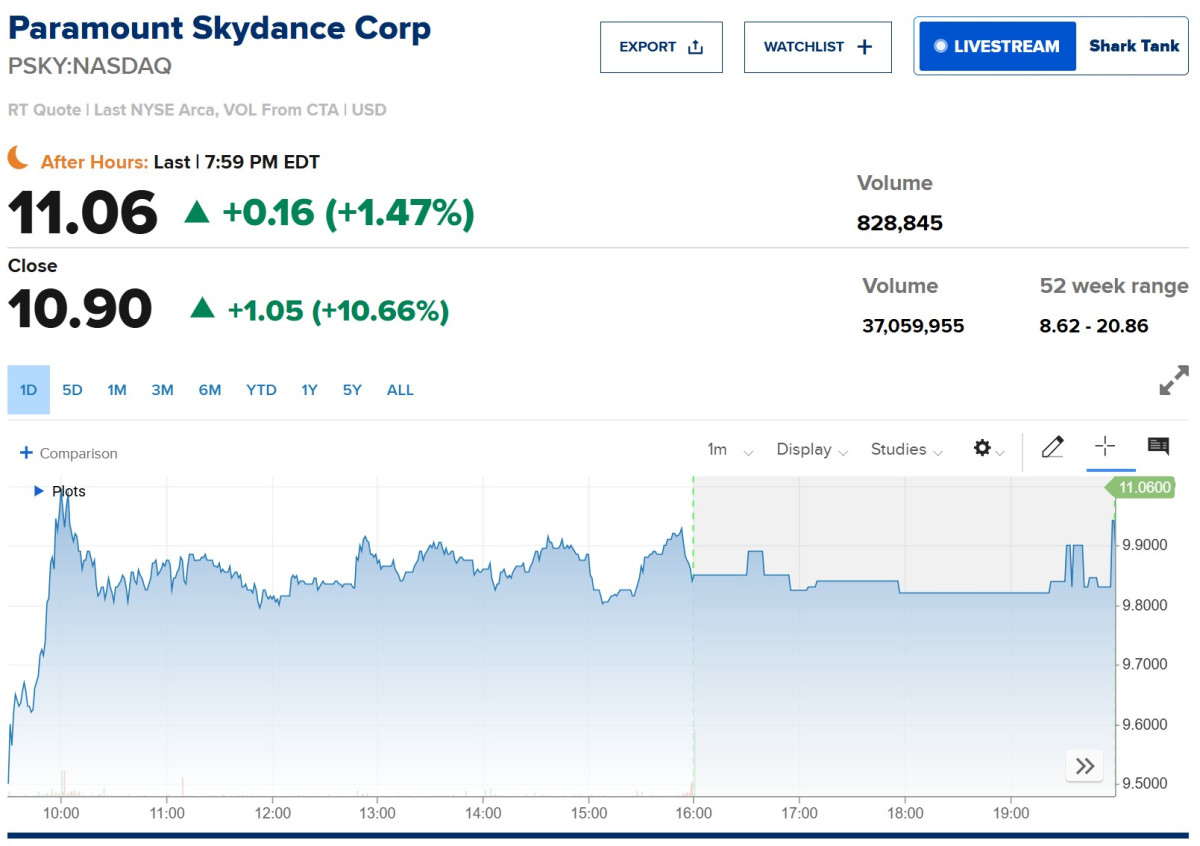Screen dimensions: 1200x846
Task: Click 52 week range 8.62 - 20.86
Action: click(x=1094, y=325)
